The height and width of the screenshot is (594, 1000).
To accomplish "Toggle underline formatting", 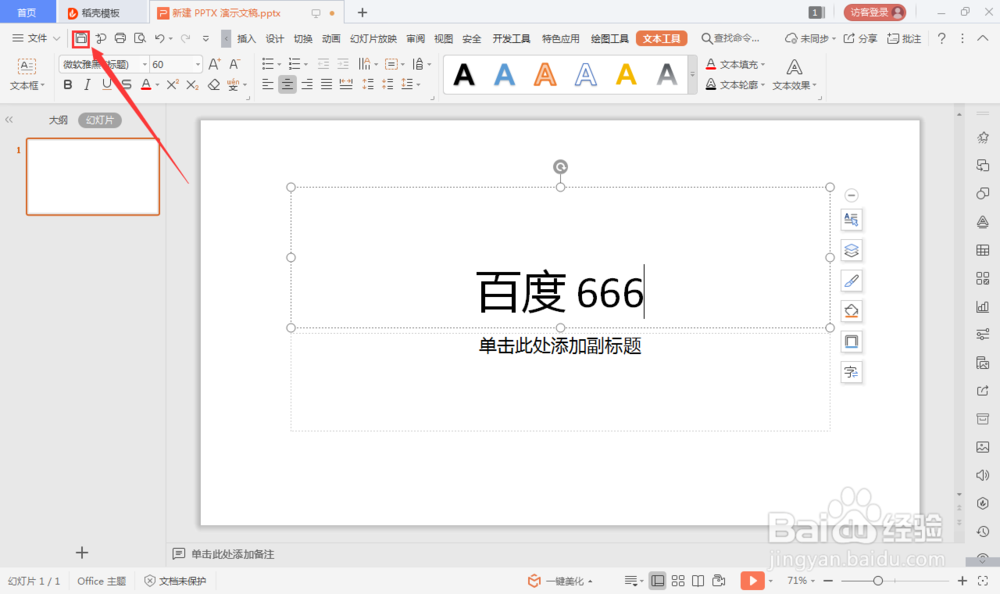I will coord(107,85).
